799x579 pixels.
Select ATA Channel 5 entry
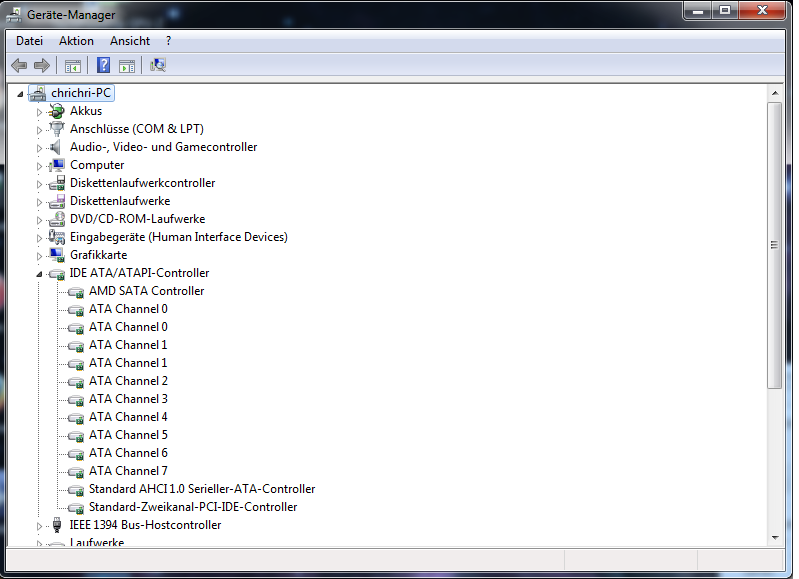[x=128, y=435]
